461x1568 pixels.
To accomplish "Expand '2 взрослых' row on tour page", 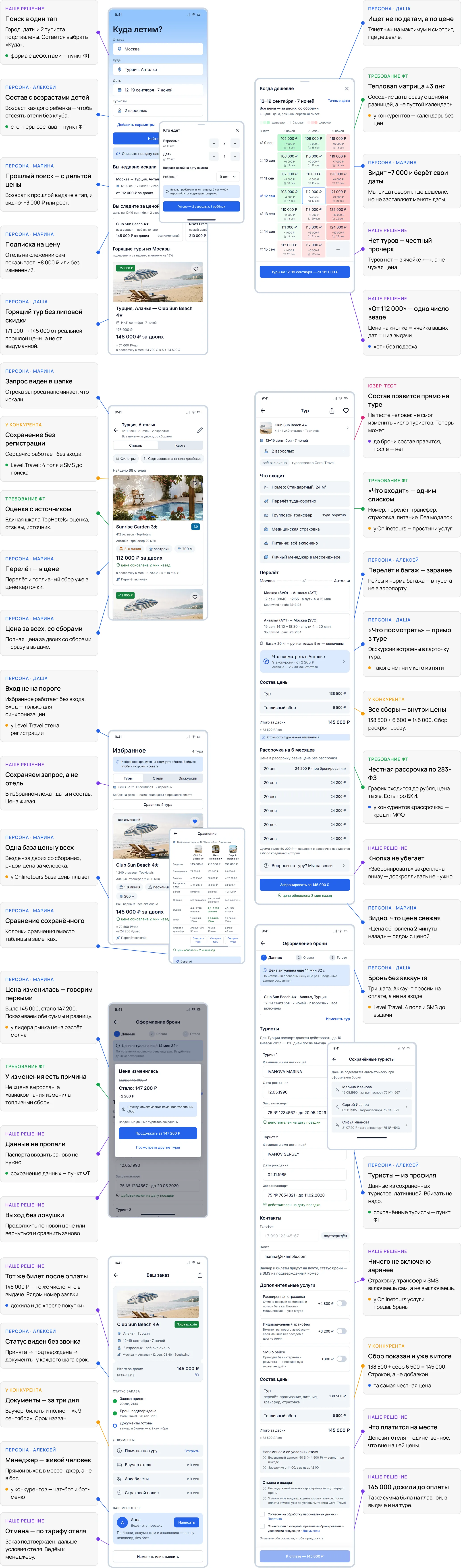I will (305, 451).
